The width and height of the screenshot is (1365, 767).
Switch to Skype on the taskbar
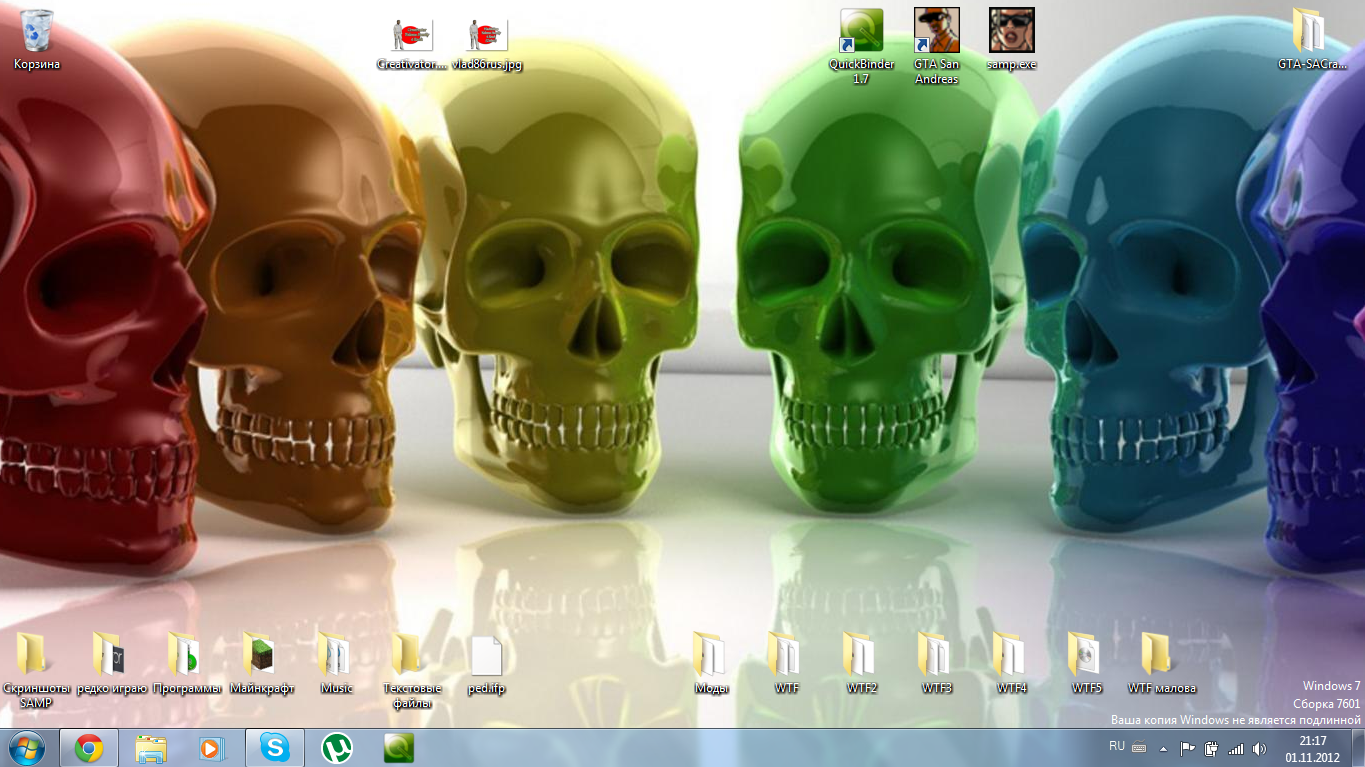(275, 748)
